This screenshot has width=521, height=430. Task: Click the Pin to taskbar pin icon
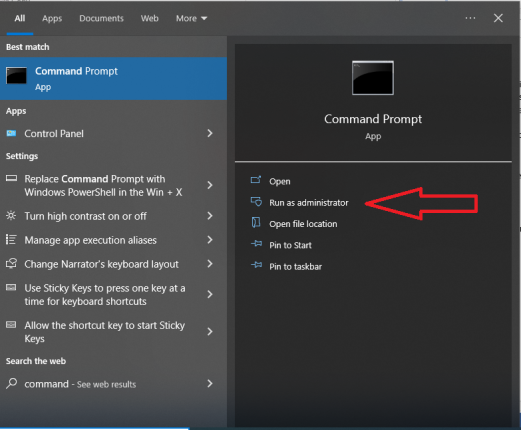256,265
